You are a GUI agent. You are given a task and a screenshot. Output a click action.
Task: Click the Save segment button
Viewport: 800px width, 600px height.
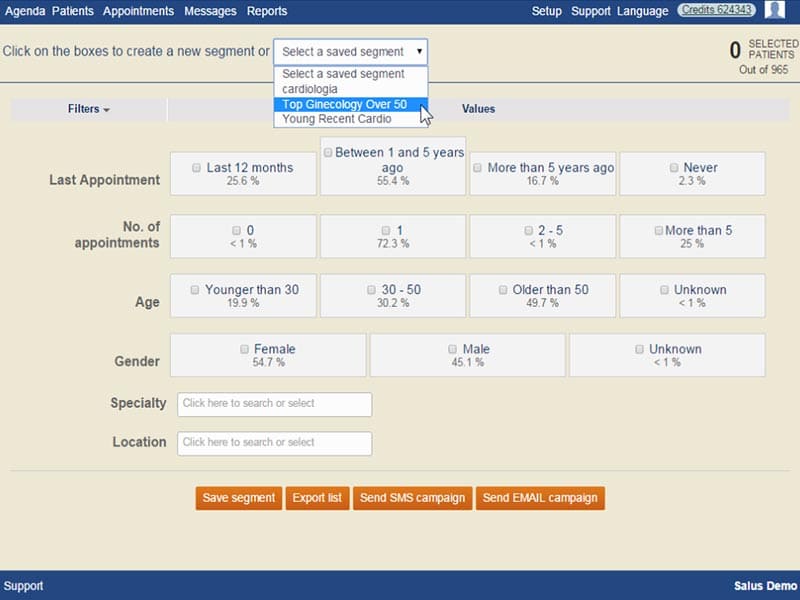coord(239,498)
